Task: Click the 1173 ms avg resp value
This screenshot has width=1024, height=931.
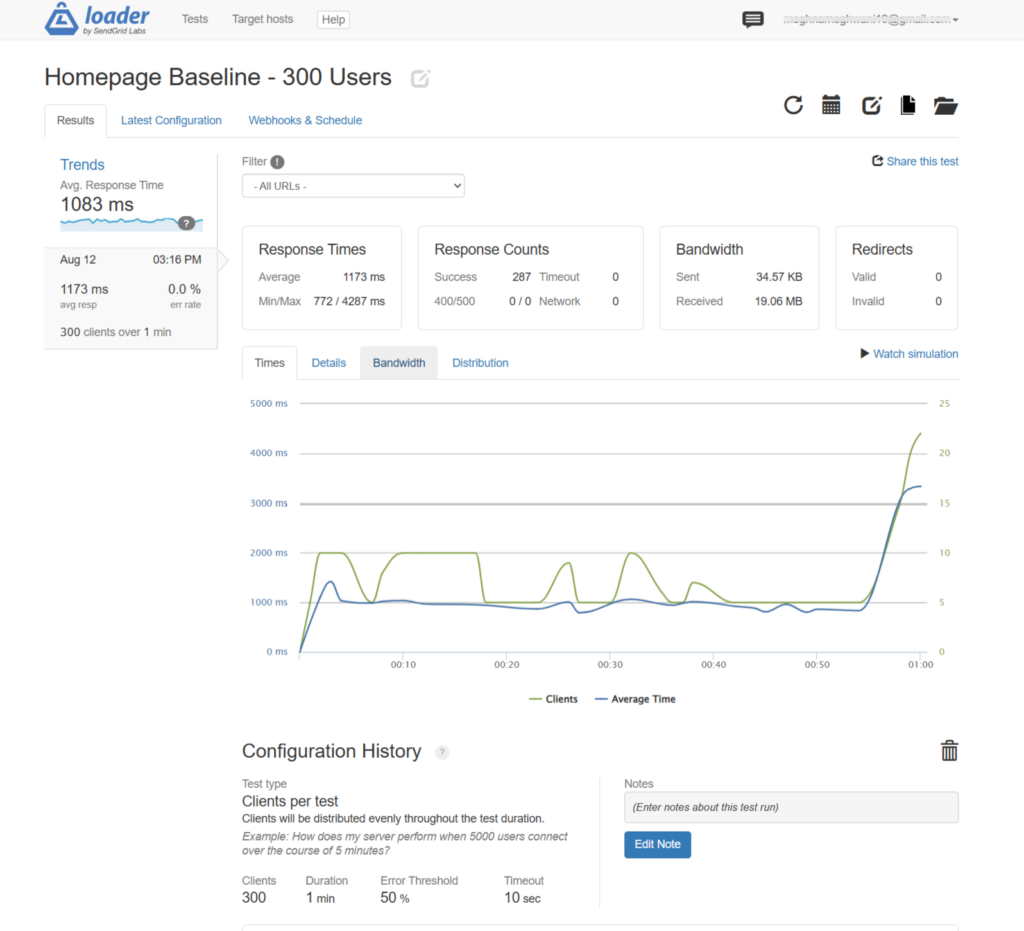Action: point(84,289)
